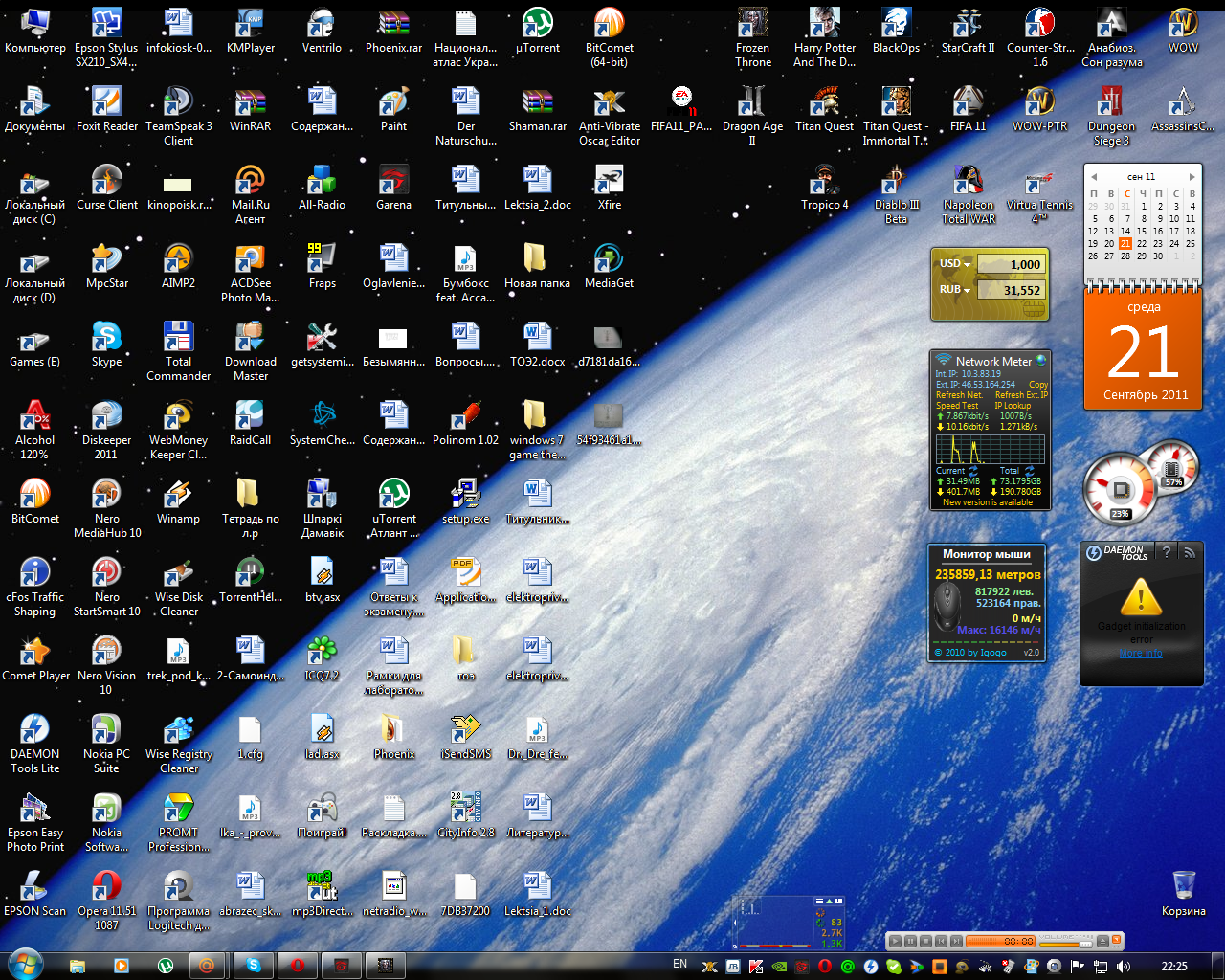The image size is (1225, 980).
Task: Click the speaker volume icon in system tray
Action: (1123, 967)
